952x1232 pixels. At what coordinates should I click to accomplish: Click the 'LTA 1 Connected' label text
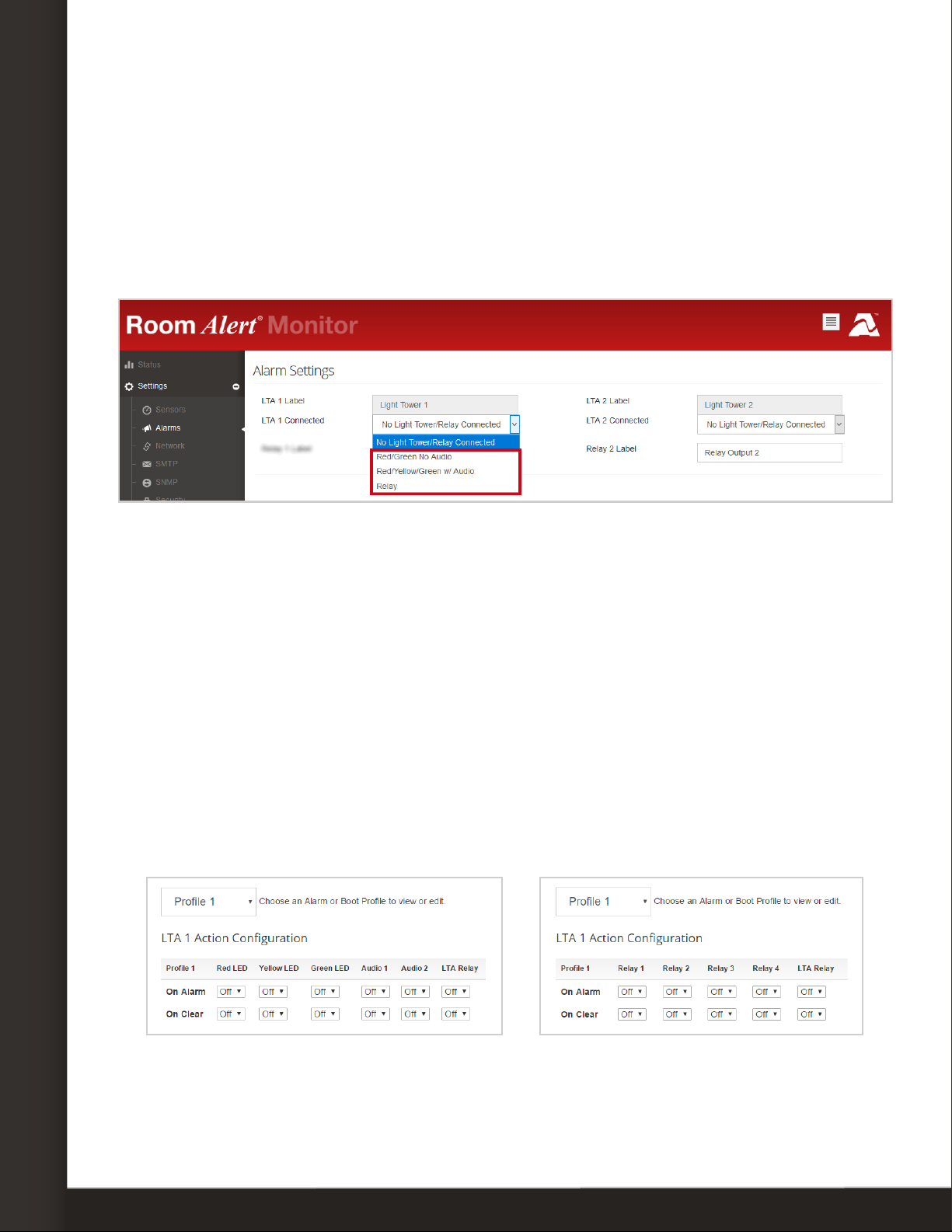pyautogui.click(x=293, y=421)
